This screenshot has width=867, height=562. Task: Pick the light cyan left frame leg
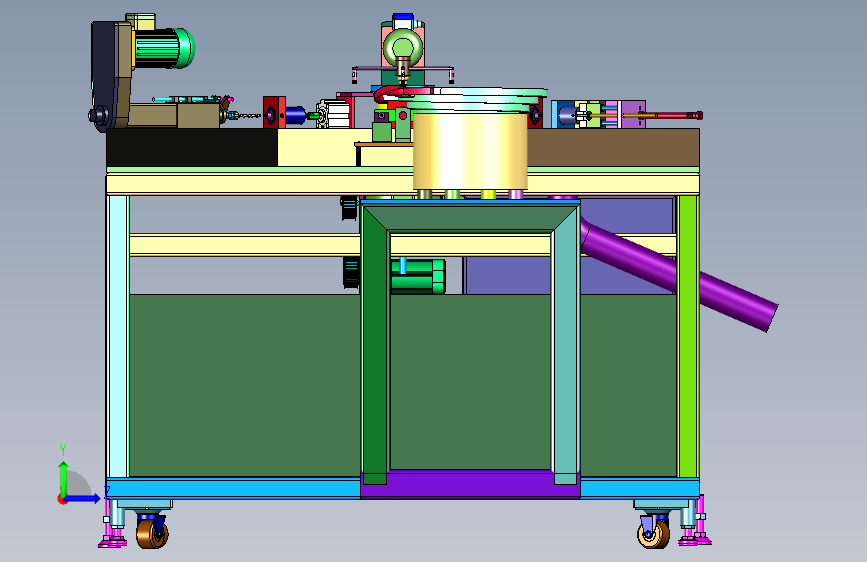click(x=118, y=336)
